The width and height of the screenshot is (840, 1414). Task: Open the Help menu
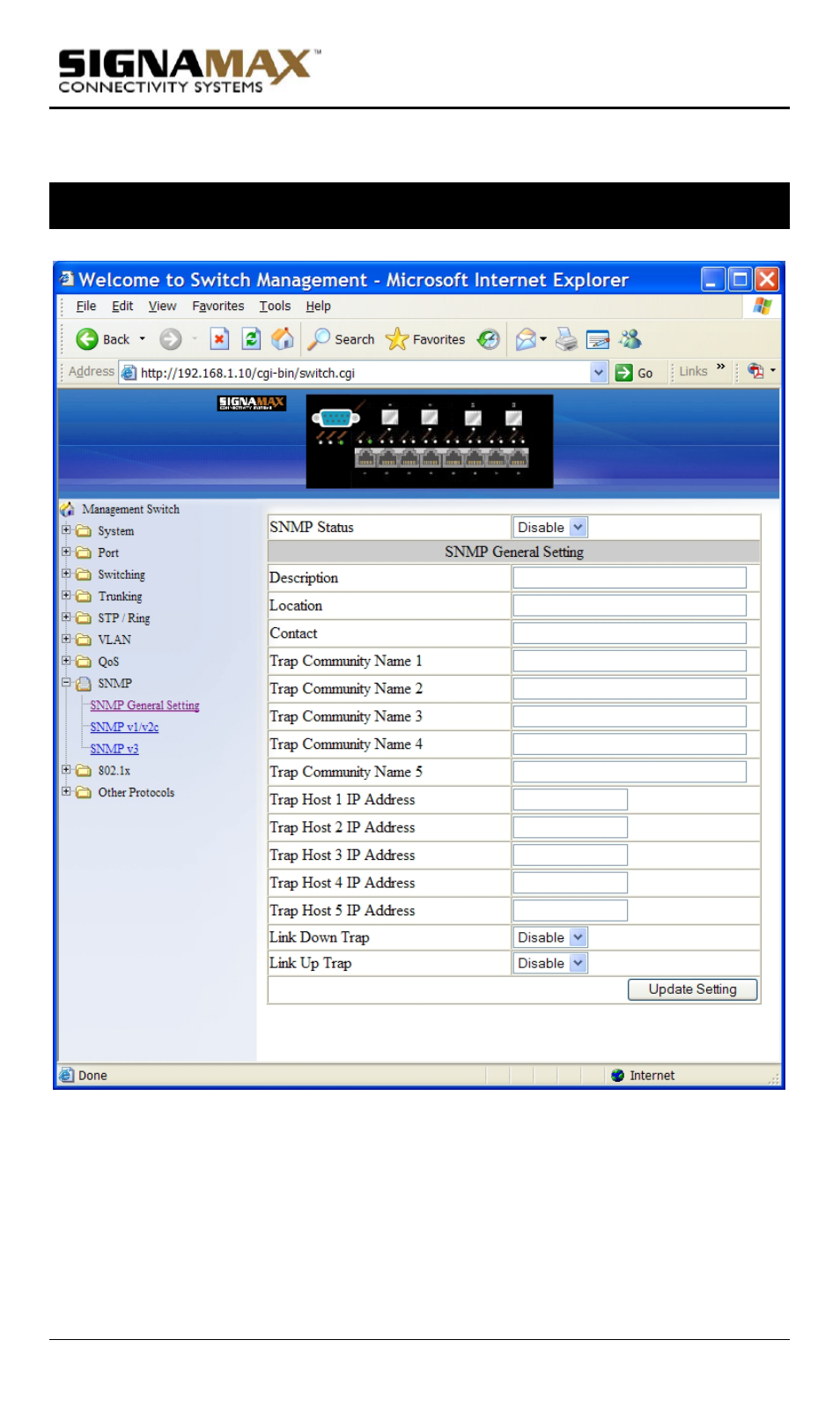[x=318, y=307]
